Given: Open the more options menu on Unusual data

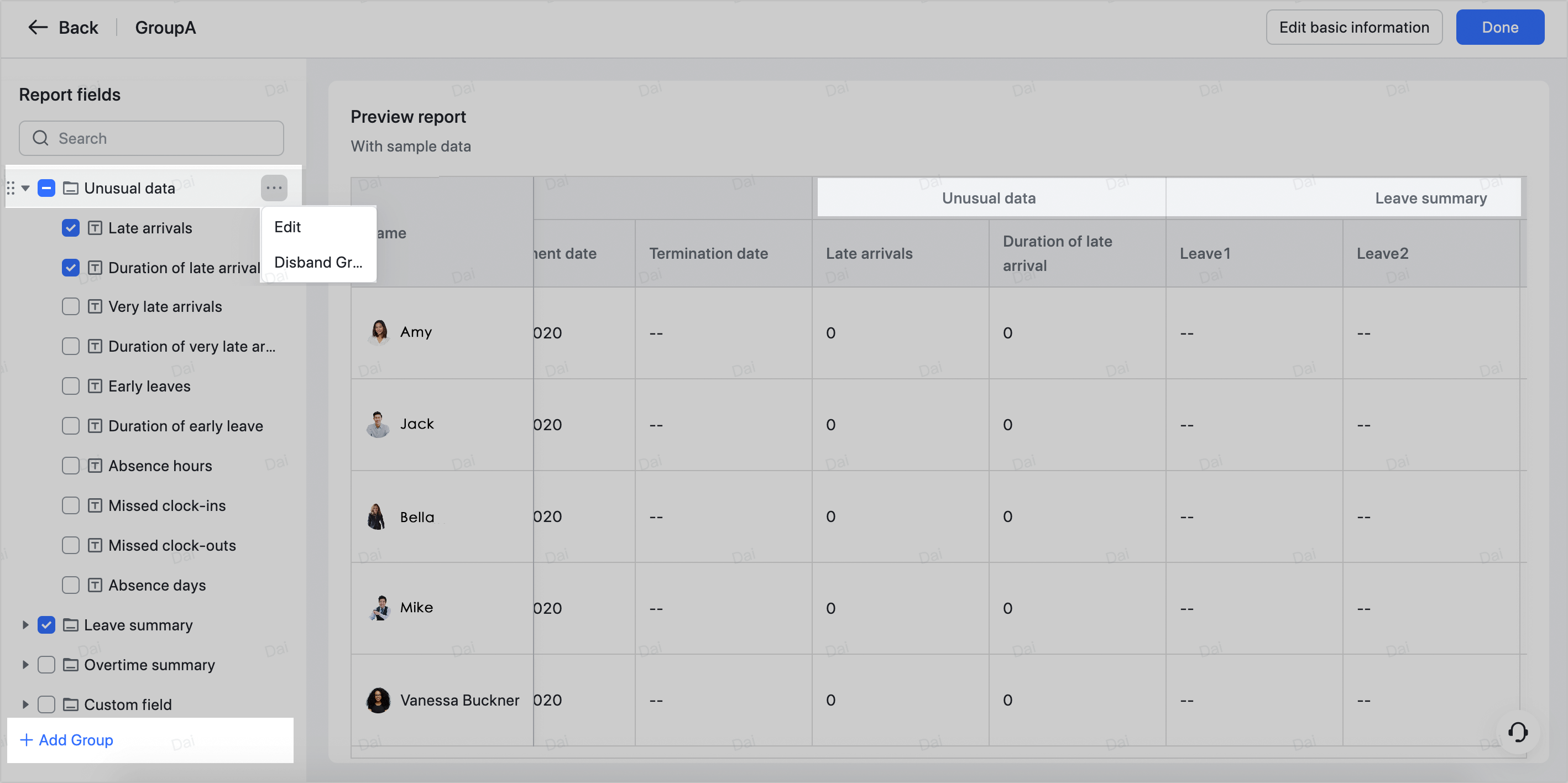Looking at the screenshot, I should (273, 187).
